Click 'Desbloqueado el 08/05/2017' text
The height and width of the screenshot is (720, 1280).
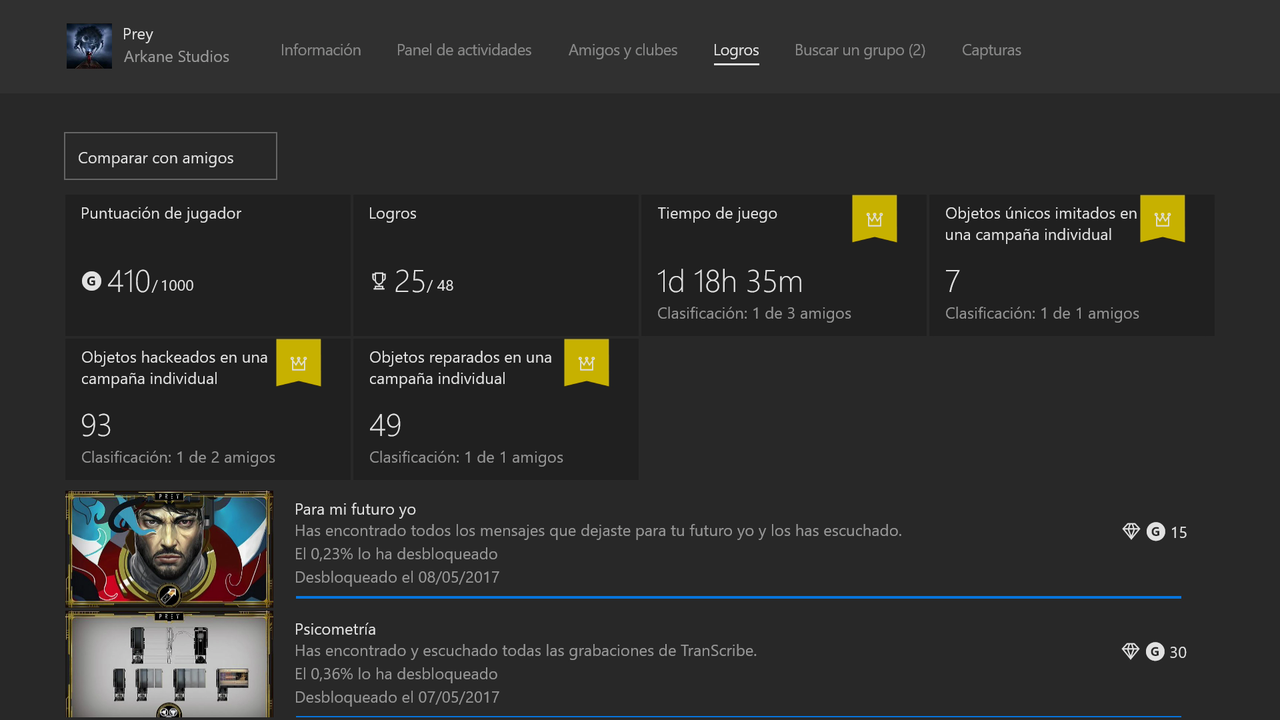(x=397, y=577)
